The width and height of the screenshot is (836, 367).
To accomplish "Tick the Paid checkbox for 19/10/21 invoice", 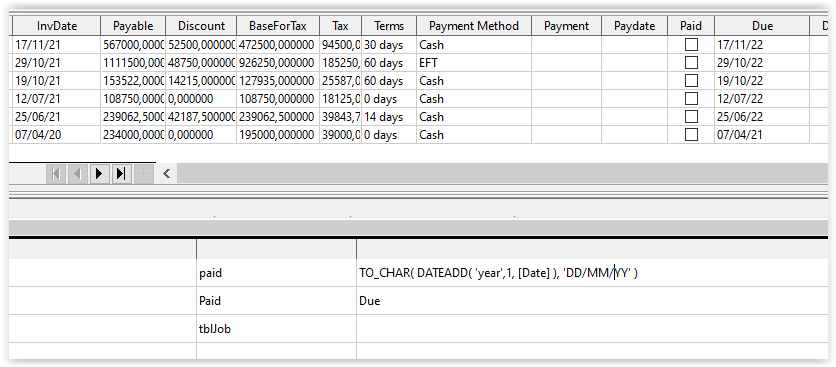I will pos(691,81).
